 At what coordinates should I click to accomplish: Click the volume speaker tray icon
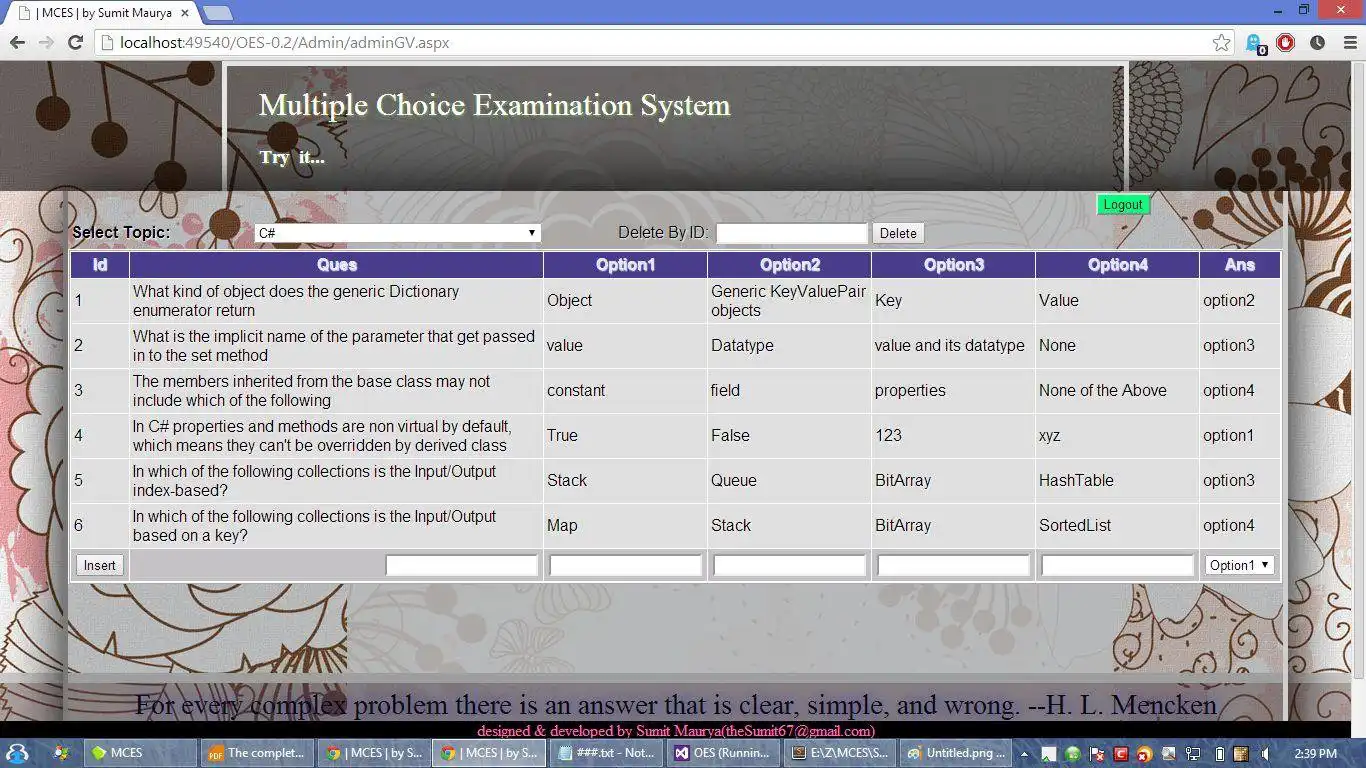(x=1265, y=753)
